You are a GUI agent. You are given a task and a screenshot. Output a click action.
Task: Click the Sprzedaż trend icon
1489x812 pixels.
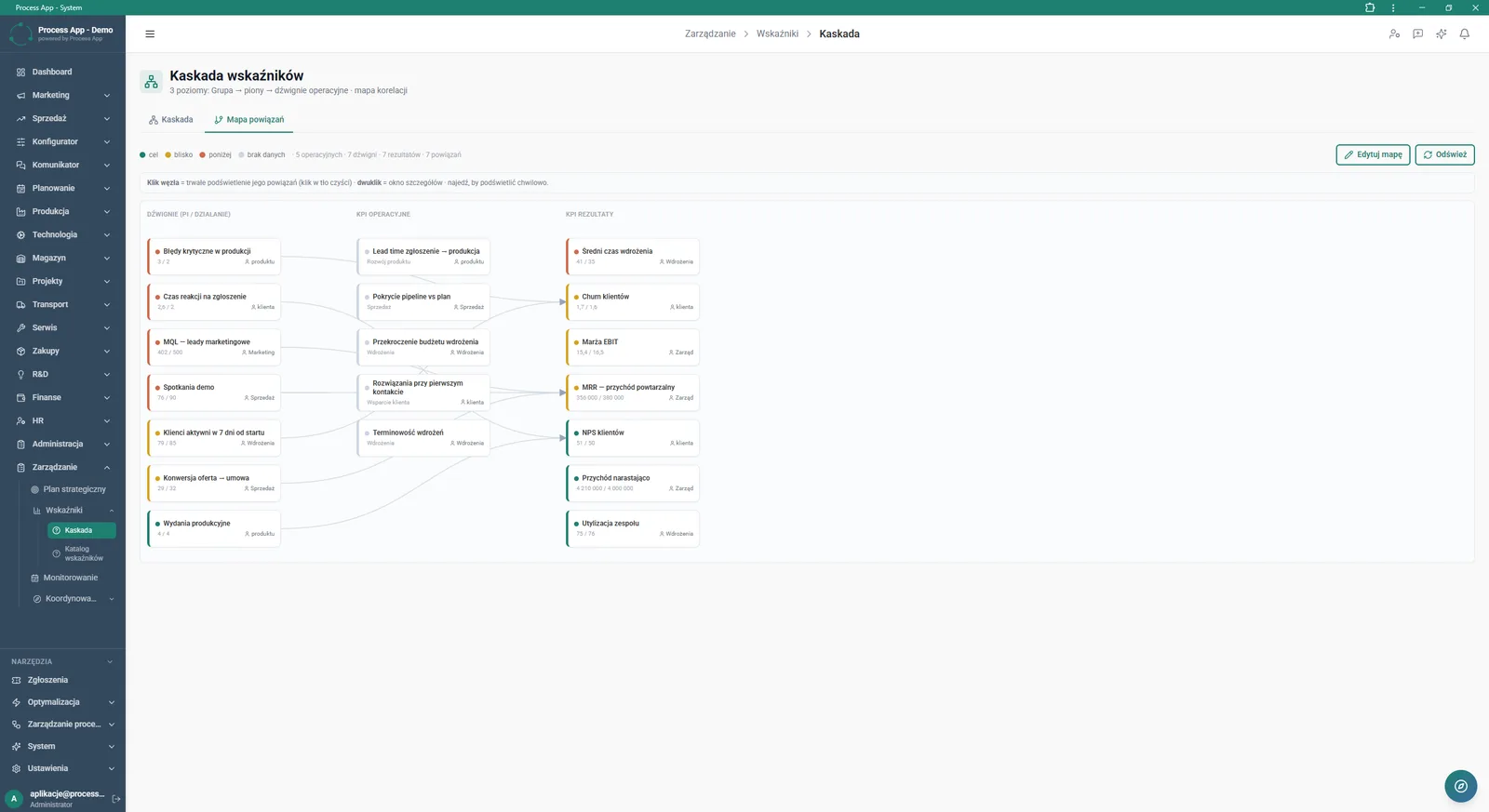20,118
